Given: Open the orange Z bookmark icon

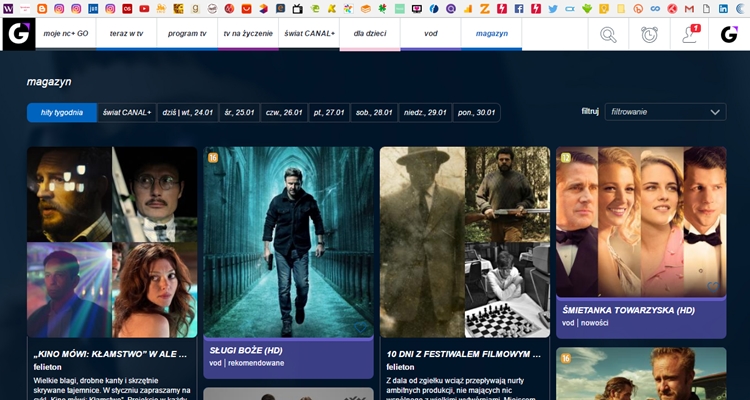Looking at the screenshot, I should click(485, 8).
